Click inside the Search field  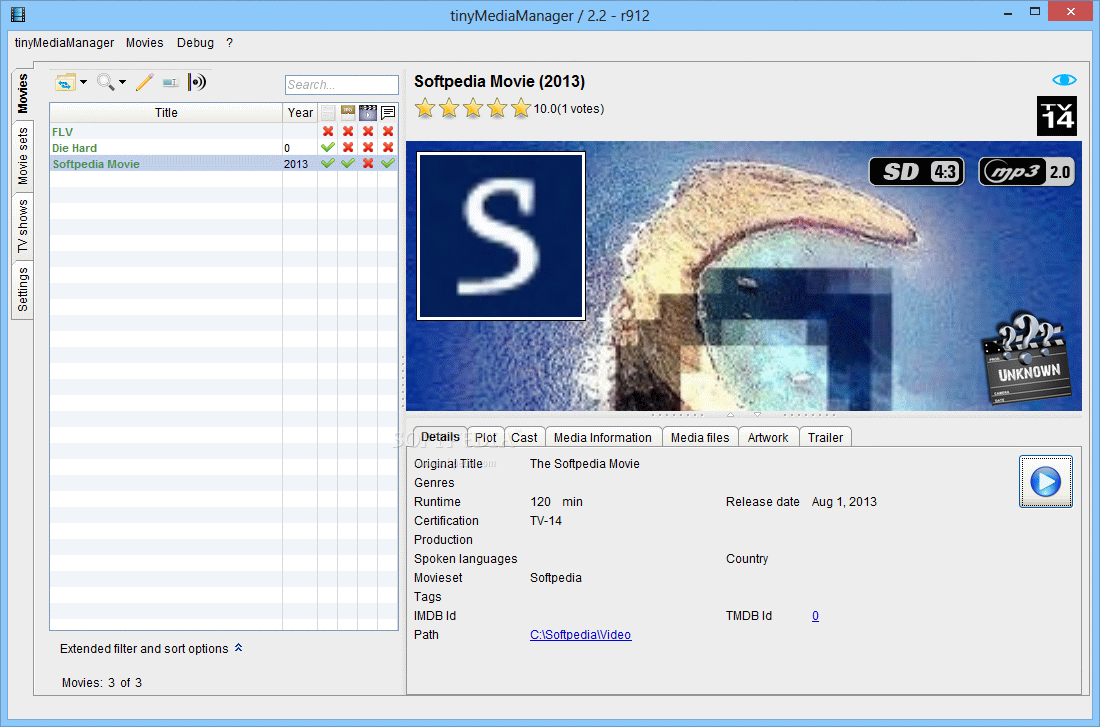pos(342,85)
